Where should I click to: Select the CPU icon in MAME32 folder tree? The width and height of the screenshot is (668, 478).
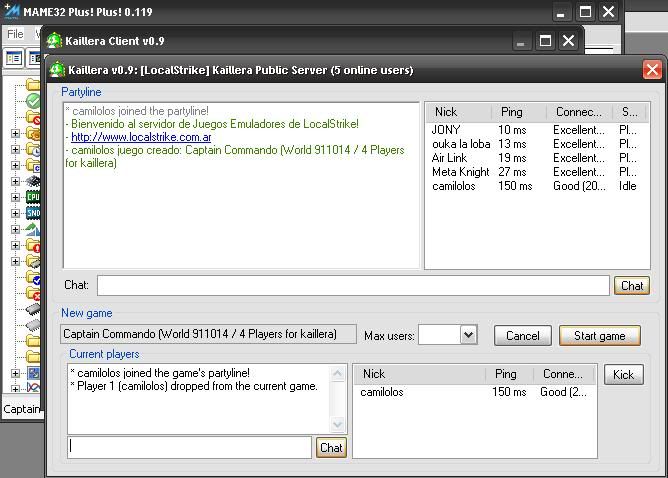click(33, 197)
